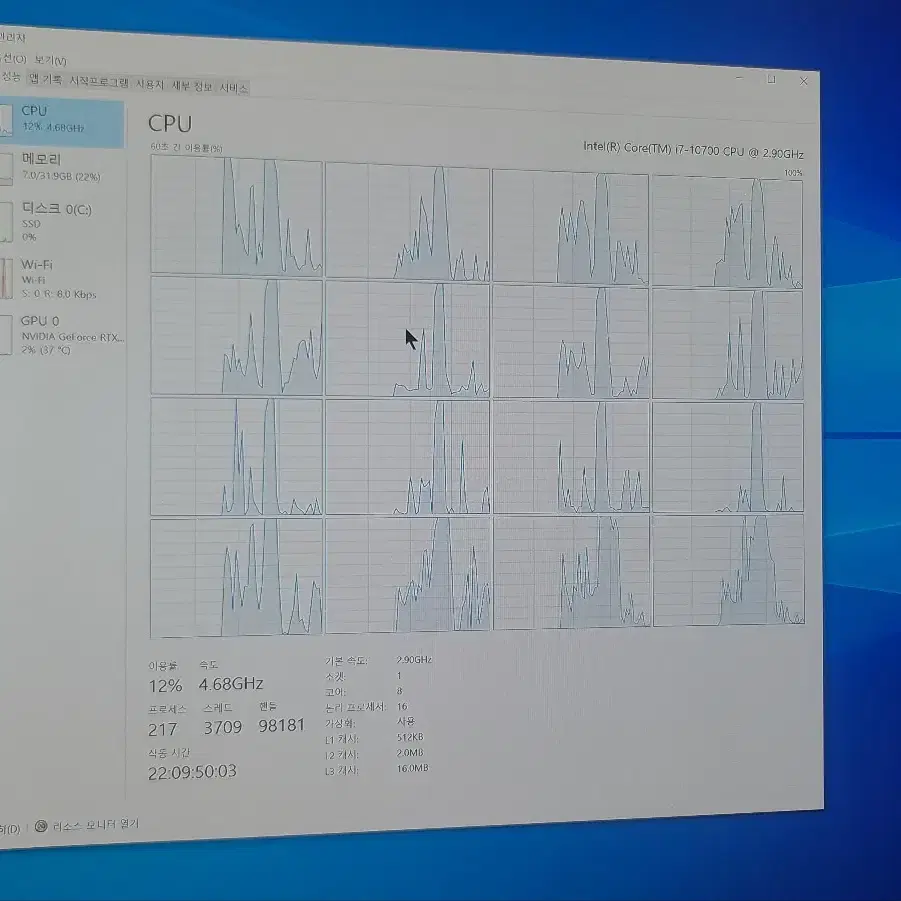Select 디스크 0(C:) in the sidebar
901x901 pixels.
coord(62,222)
